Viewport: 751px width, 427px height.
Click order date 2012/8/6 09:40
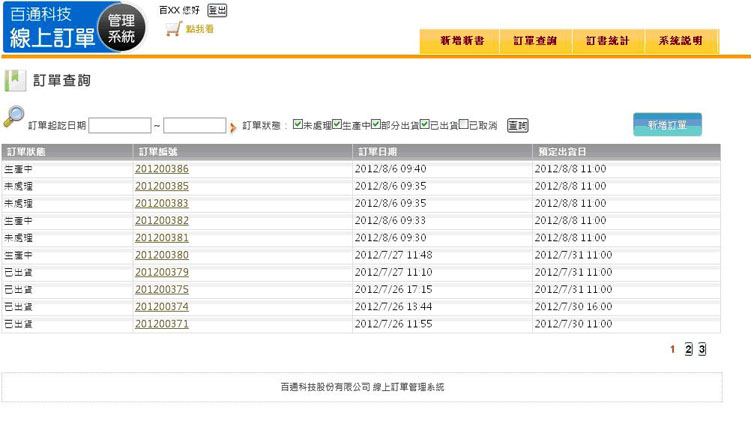(x=390, y=169)
